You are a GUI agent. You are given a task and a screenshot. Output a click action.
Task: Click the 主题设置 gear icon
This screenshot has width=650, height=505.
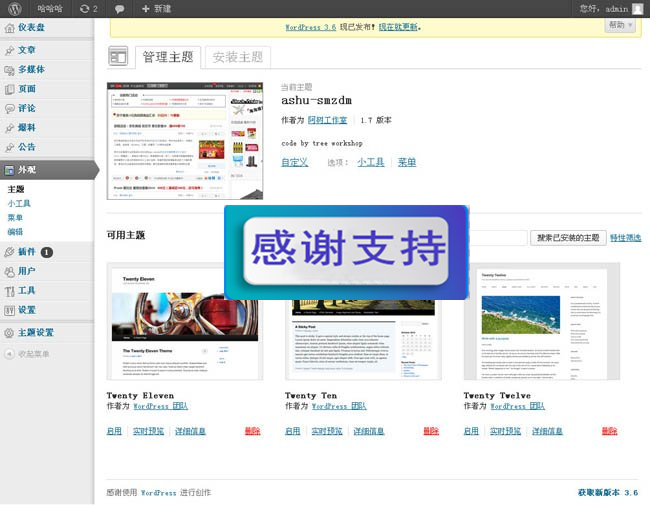click(9, 333)
